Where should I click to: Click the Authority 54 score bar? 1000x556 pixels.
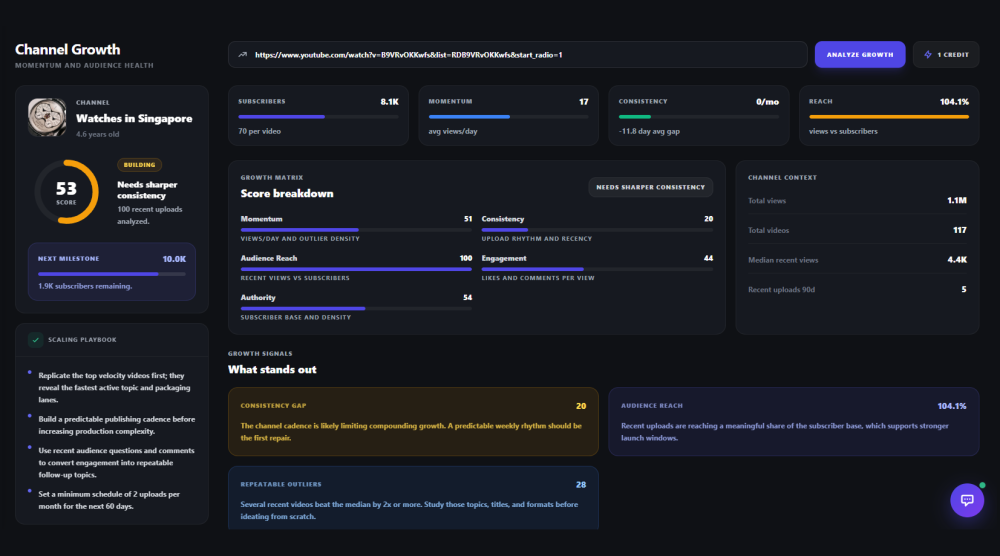pyautogui.click(x=356, y=309)
